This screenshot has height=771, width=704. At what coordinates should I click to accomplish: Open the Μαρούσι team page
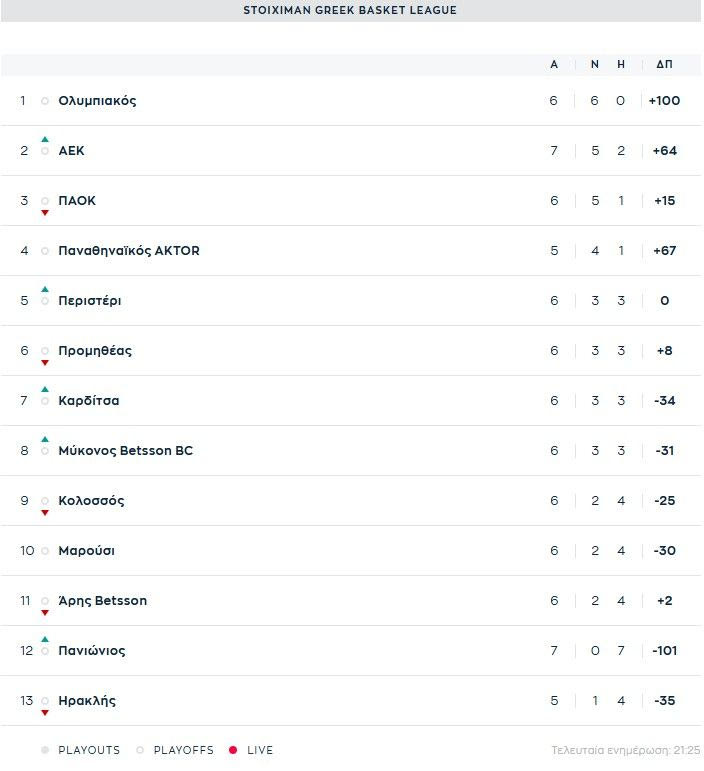tap(87, 551)
